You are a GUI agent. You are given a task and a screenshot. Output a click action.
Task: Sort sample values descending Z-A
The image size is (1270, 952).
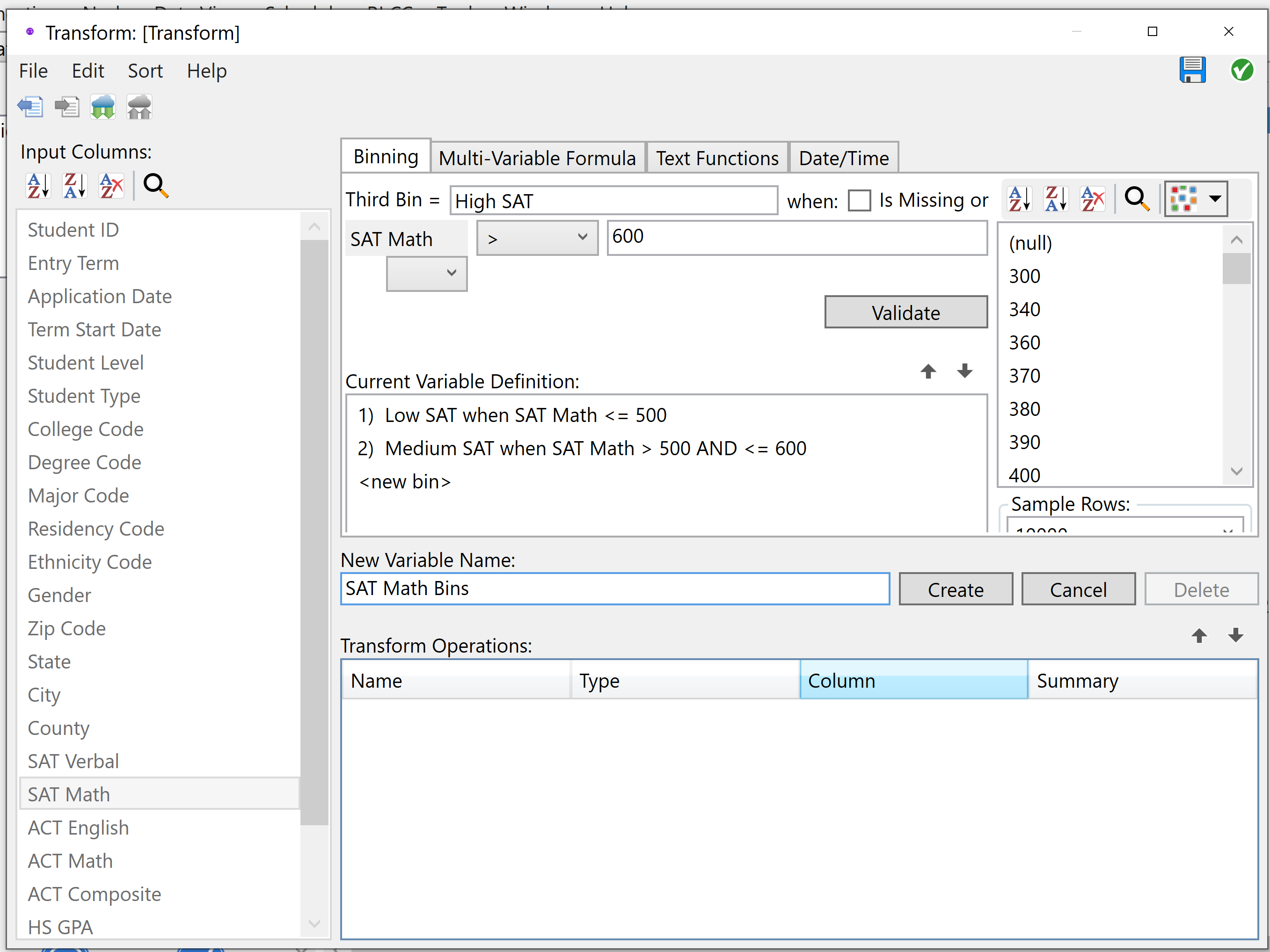point(1057,199)
